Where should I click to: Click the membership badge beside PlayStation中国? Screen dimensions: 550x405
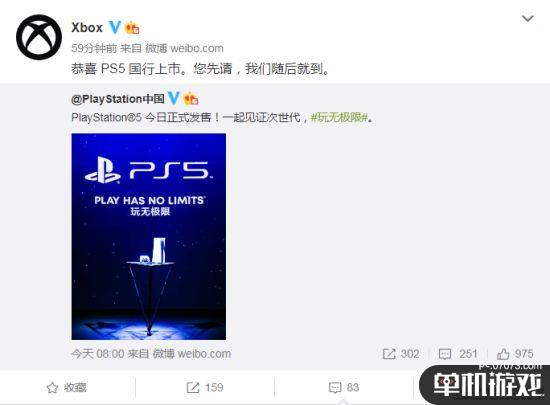(191, 99)
